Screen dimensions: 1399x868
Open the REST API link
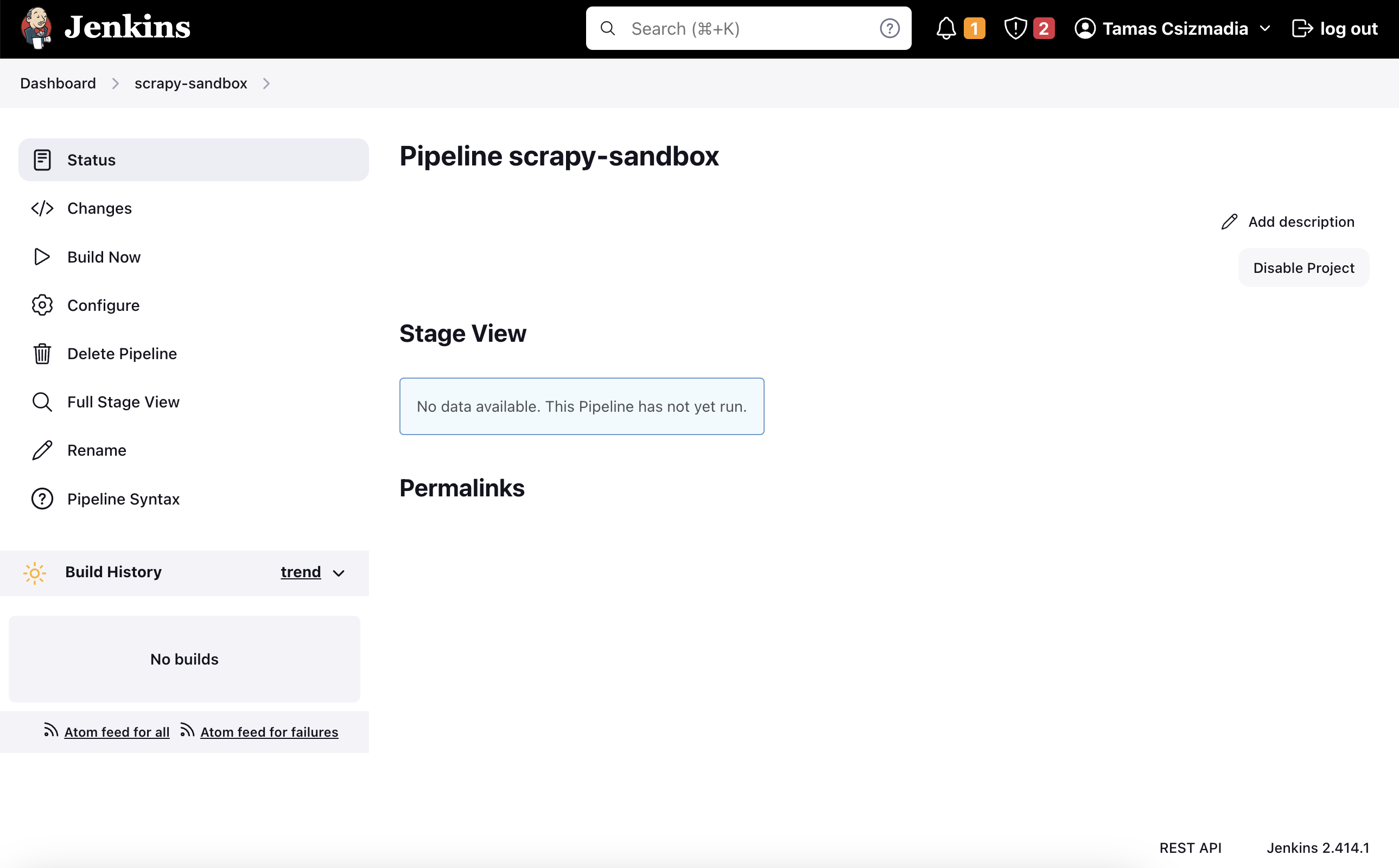(1190, 847)
